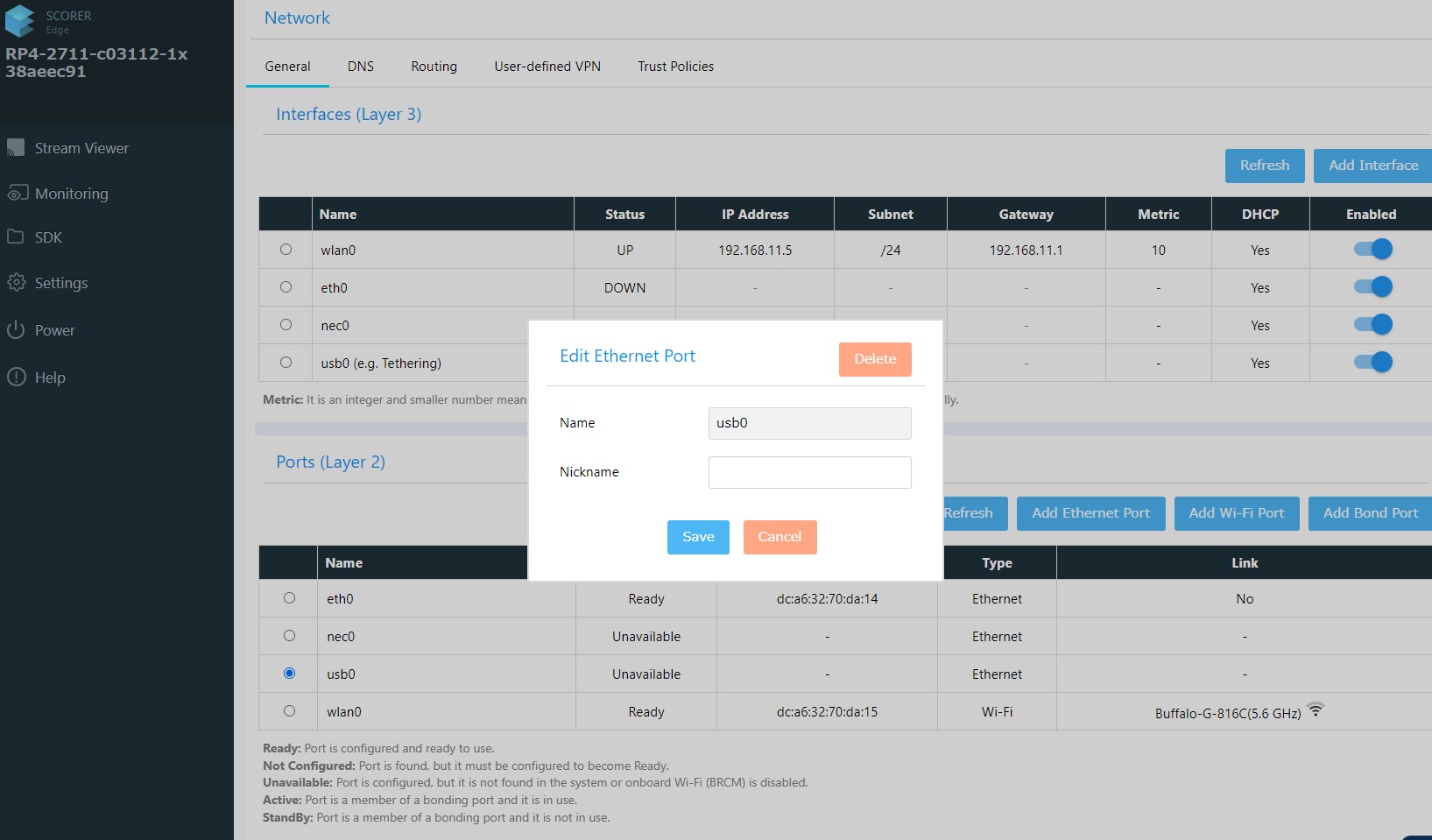The height and width of the screenshot is (840, 1432).
Task: Open SDK folder icon in sidebar
Action: (16, 237)
